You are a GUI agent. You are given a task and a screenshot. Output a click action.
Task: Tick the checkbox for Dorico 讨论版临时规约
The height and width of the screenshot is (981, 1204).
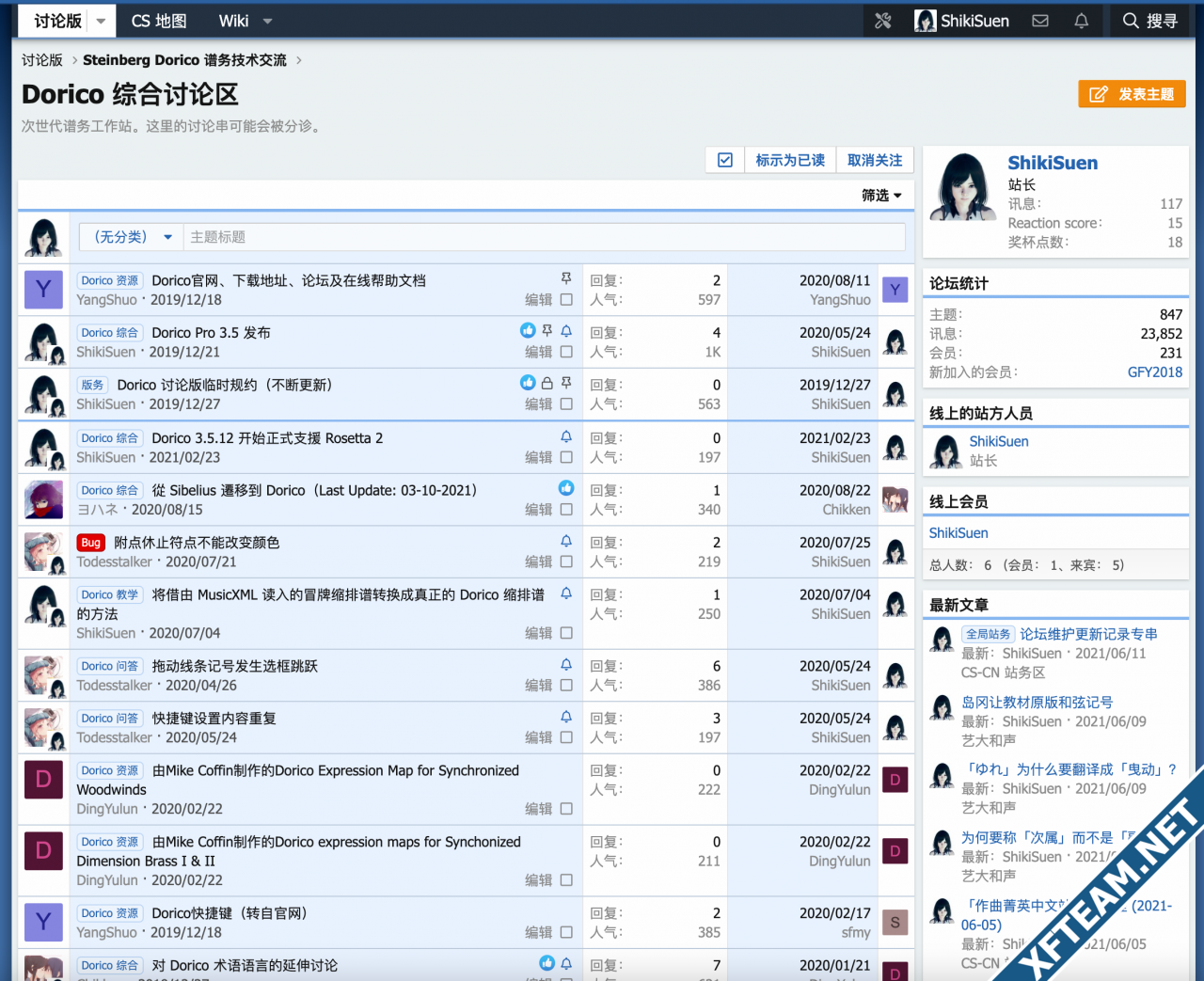point(566,404)
